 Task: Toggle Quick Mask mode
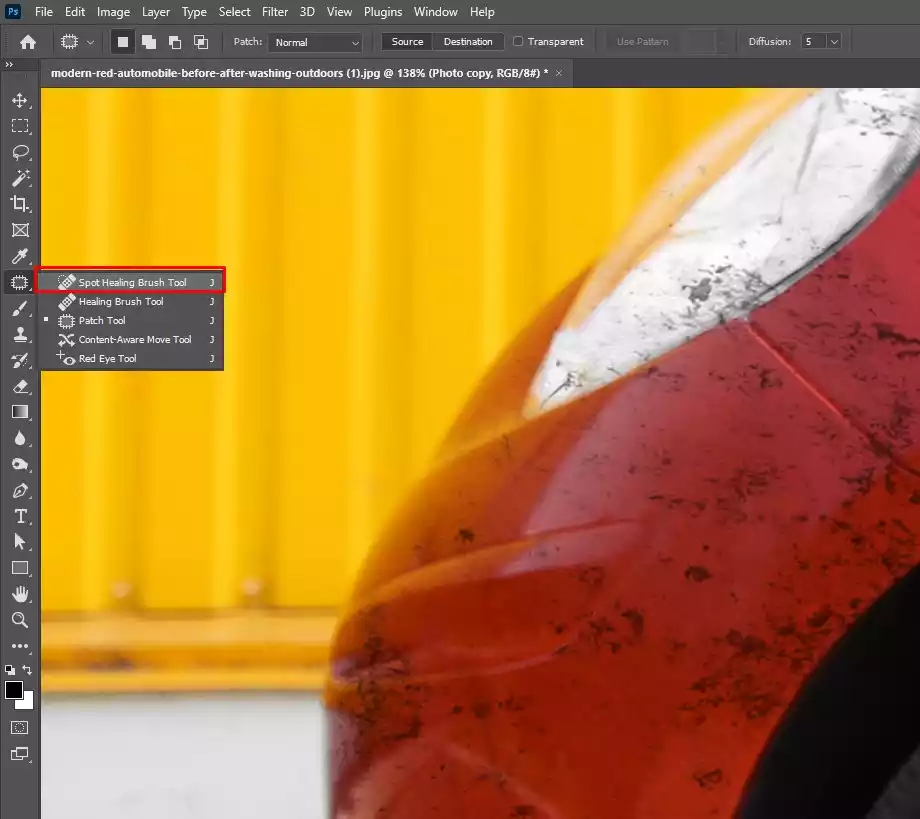(19, 727)
